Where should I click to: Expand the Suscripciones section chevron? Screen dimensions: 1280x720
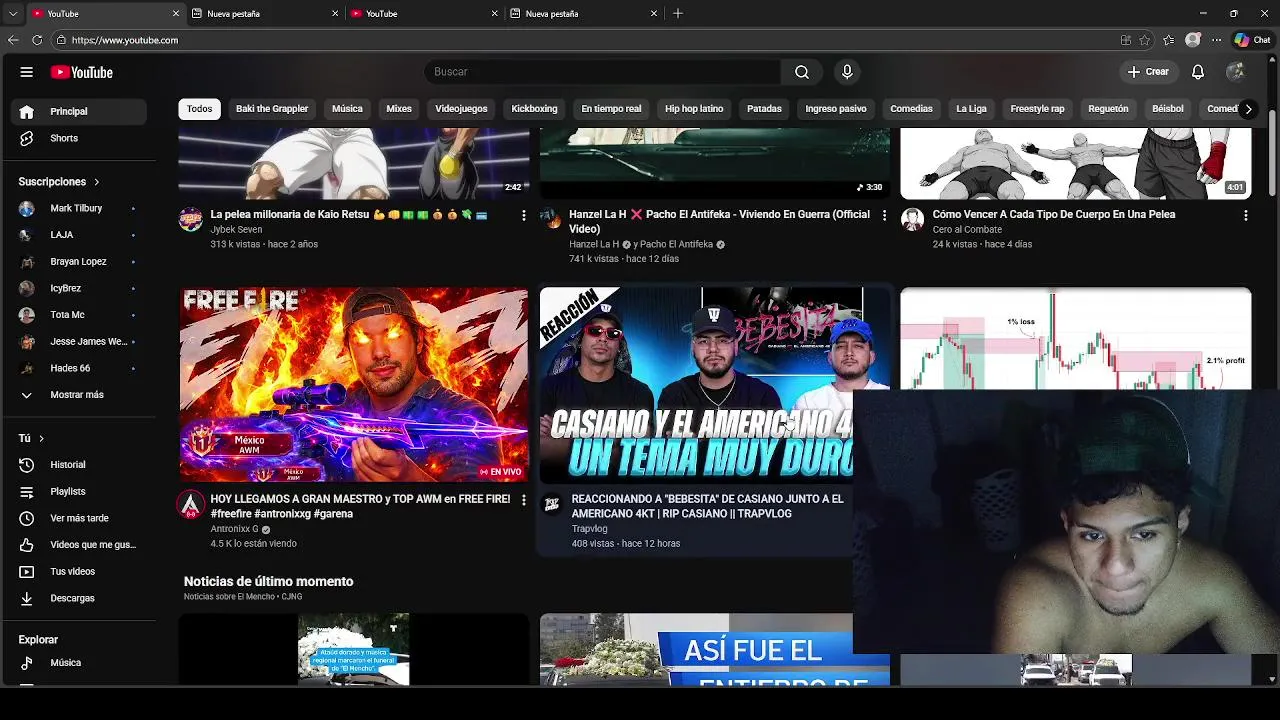click(x=97, y=182)
